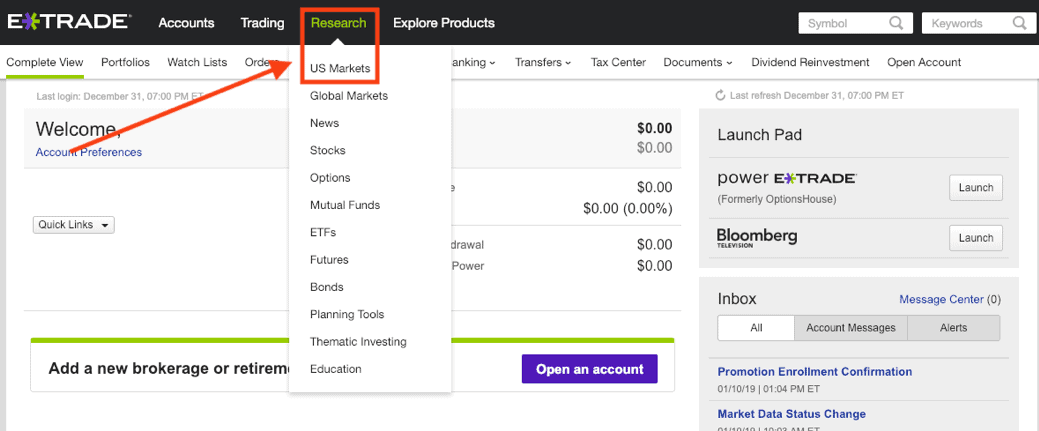Image resolution: width=1039 pixels, height=431 pixels.
Task: Click the Inbox heading
Action: pyautogui.click(x=737, y=299)
